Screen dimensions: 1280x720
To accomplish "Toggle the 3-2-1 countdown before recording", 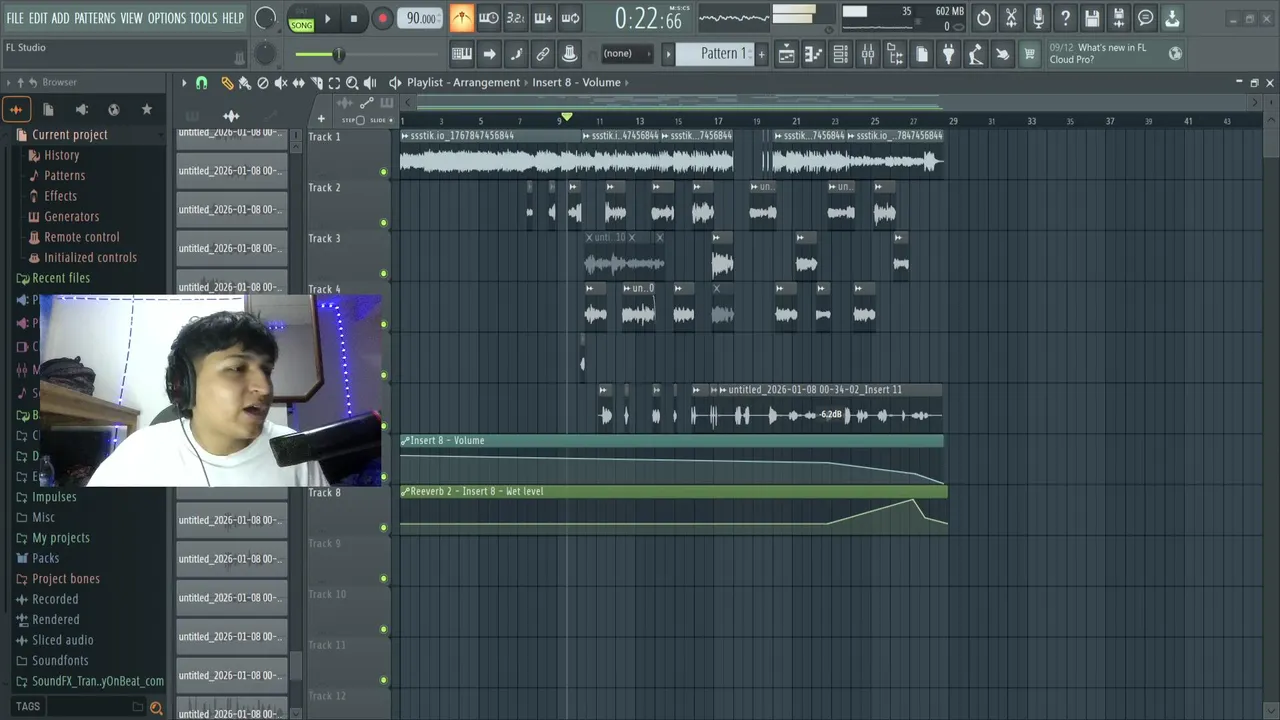I will pyautogui.click(x=515, y=18).
